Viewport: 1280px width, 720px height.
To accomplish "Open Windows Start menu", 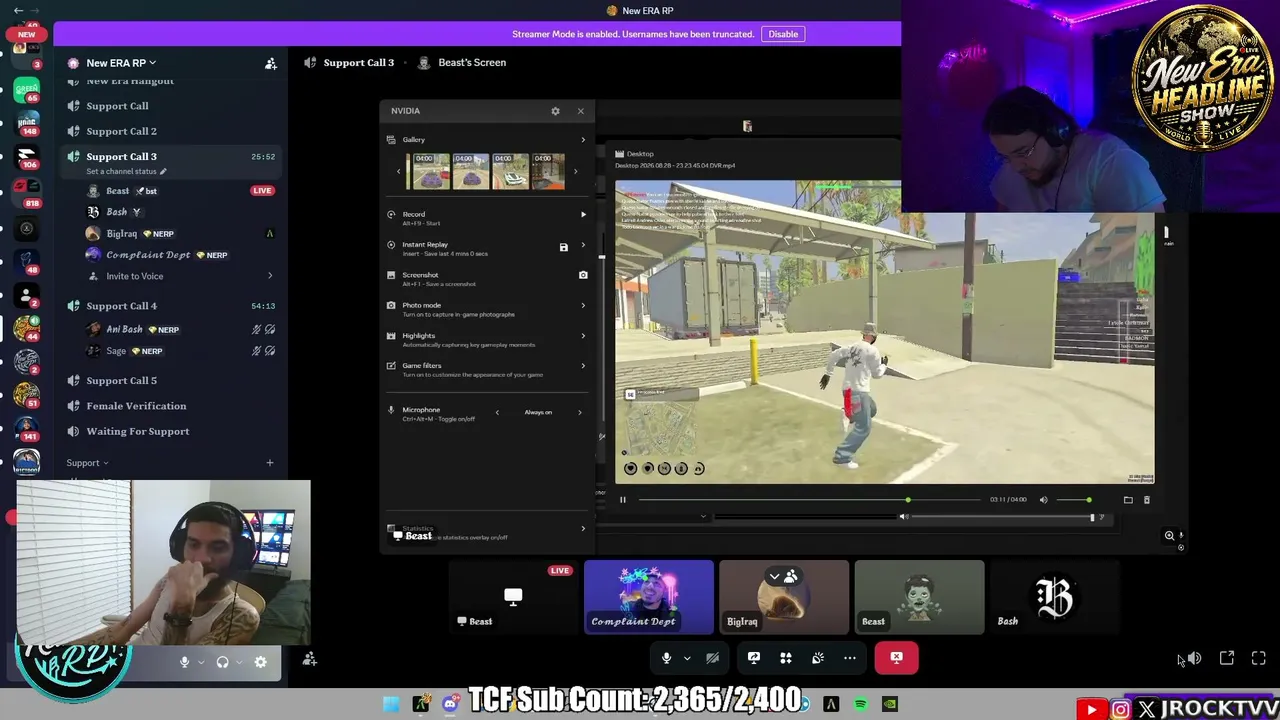I will [x=391, y=705].
